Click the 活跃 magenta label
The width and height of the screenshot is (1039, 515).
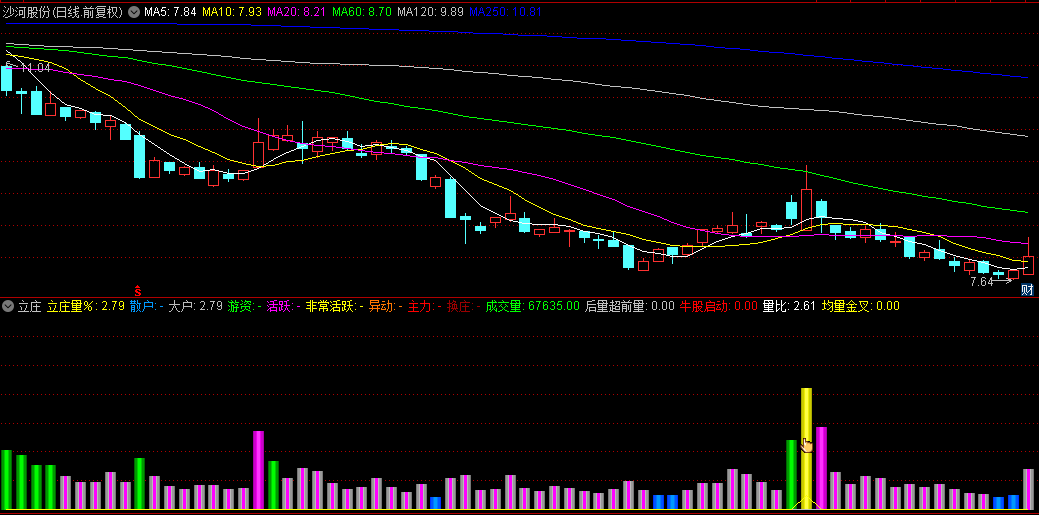tap(284, 306)
